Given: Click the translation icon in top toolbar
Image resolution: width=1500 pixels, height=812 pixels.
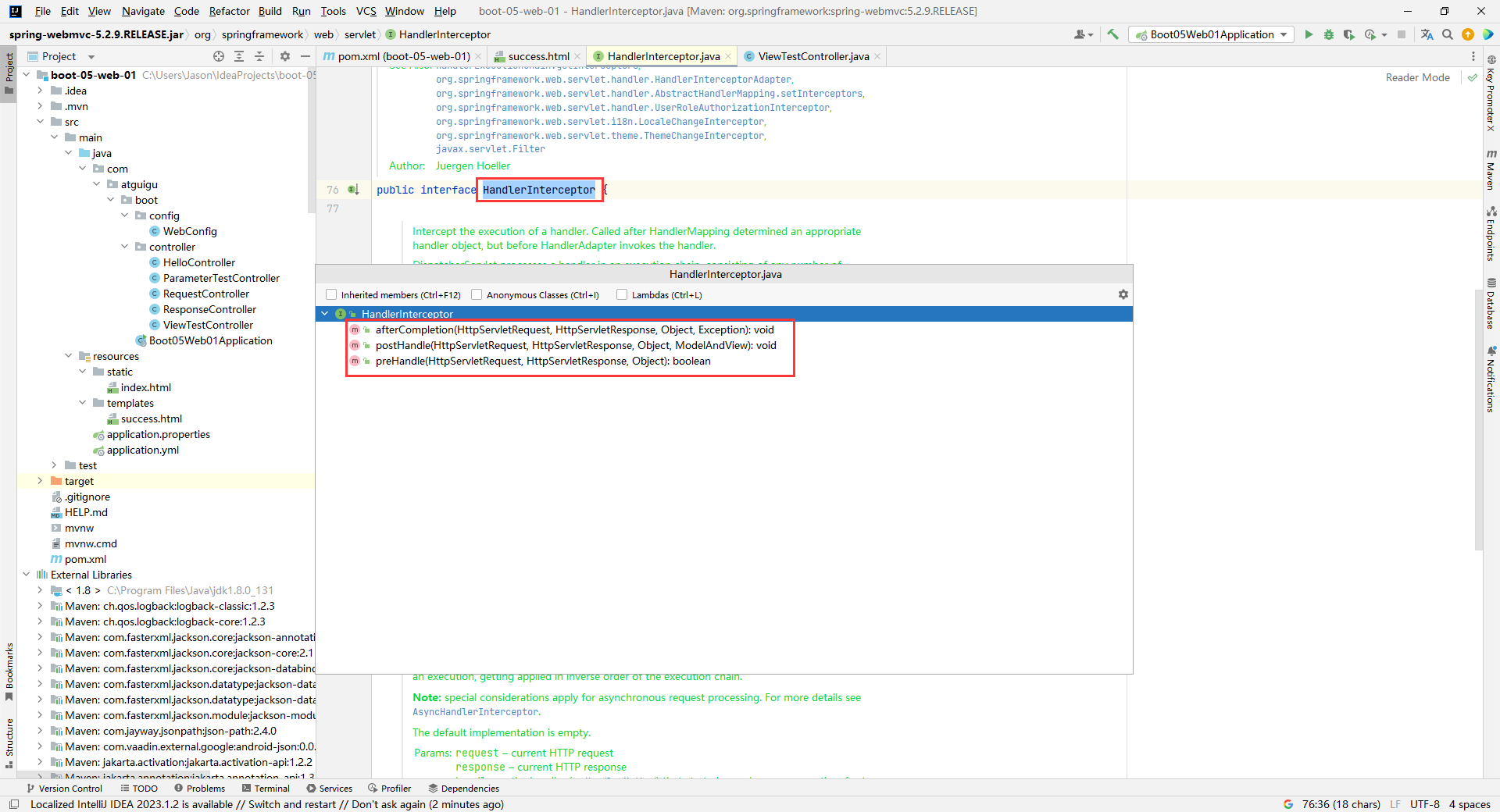Looking at the screenshot, I should click(x=1427, y=34).
